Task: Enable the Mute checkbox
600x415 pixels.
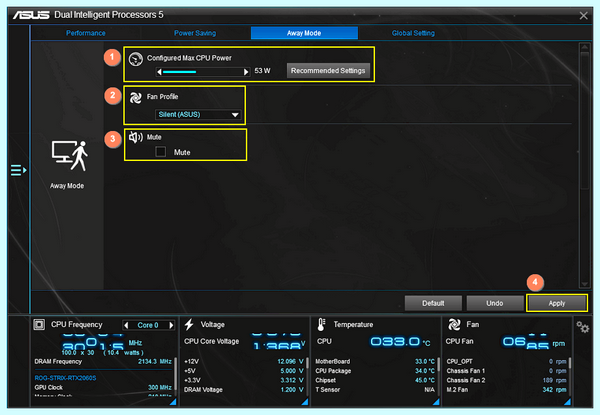Action: [161, 152]
